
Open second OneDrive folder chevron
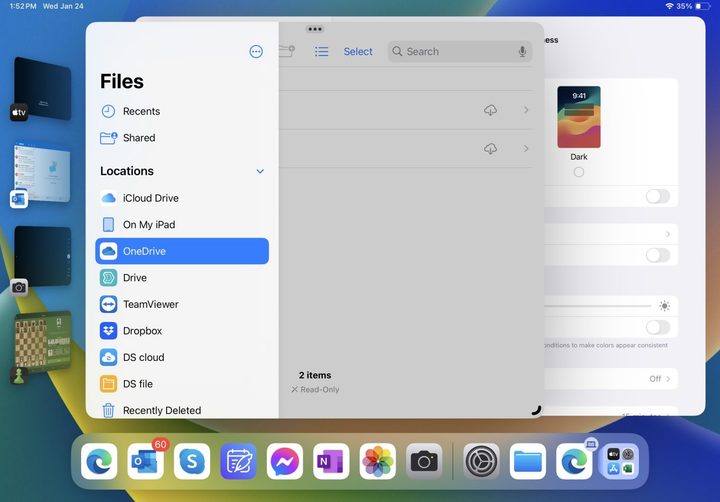coord(526,149)
